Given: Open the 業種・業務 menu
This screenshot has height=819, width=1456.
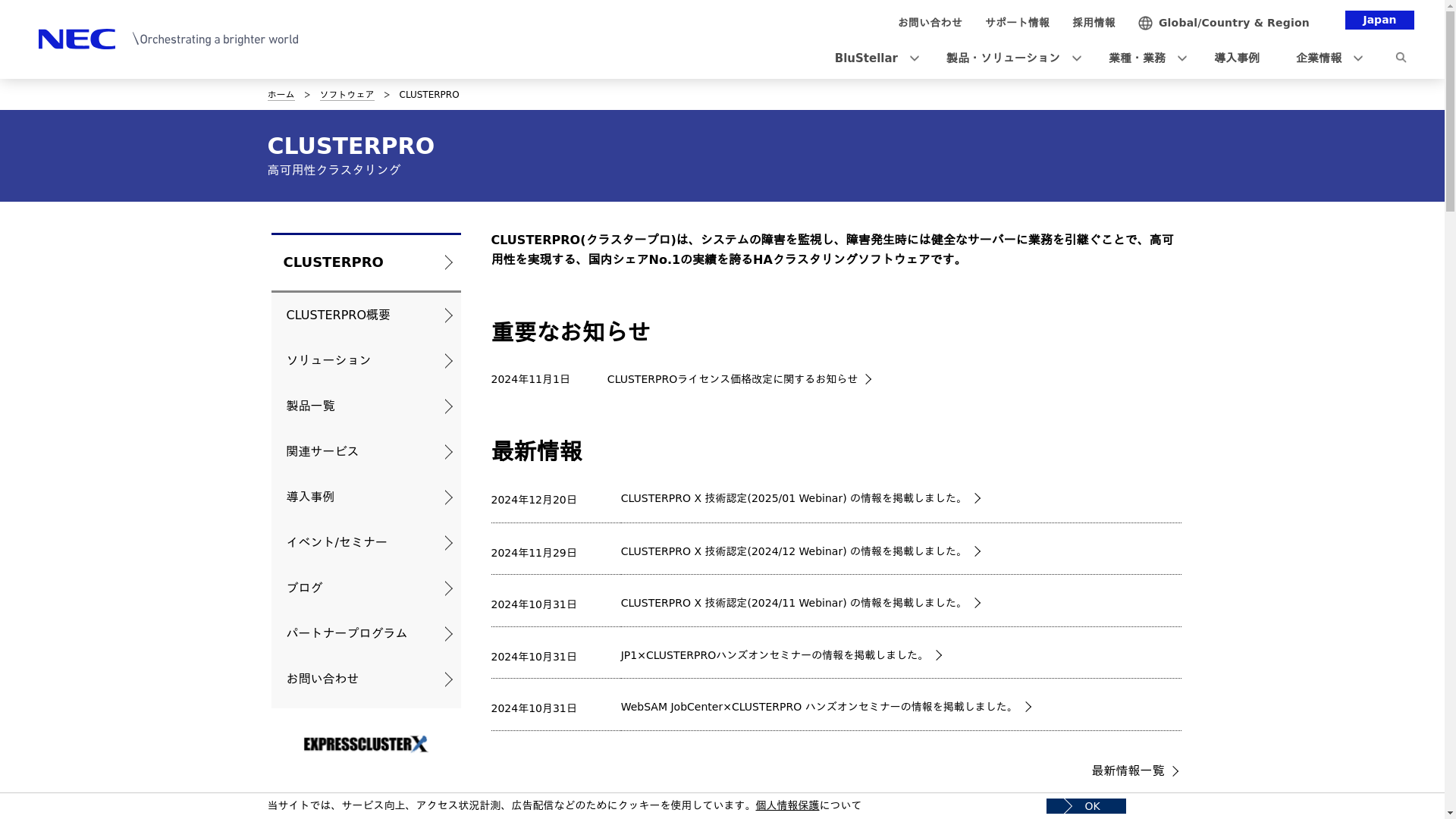Looking at the screenshot, I should pos(1137,58).
